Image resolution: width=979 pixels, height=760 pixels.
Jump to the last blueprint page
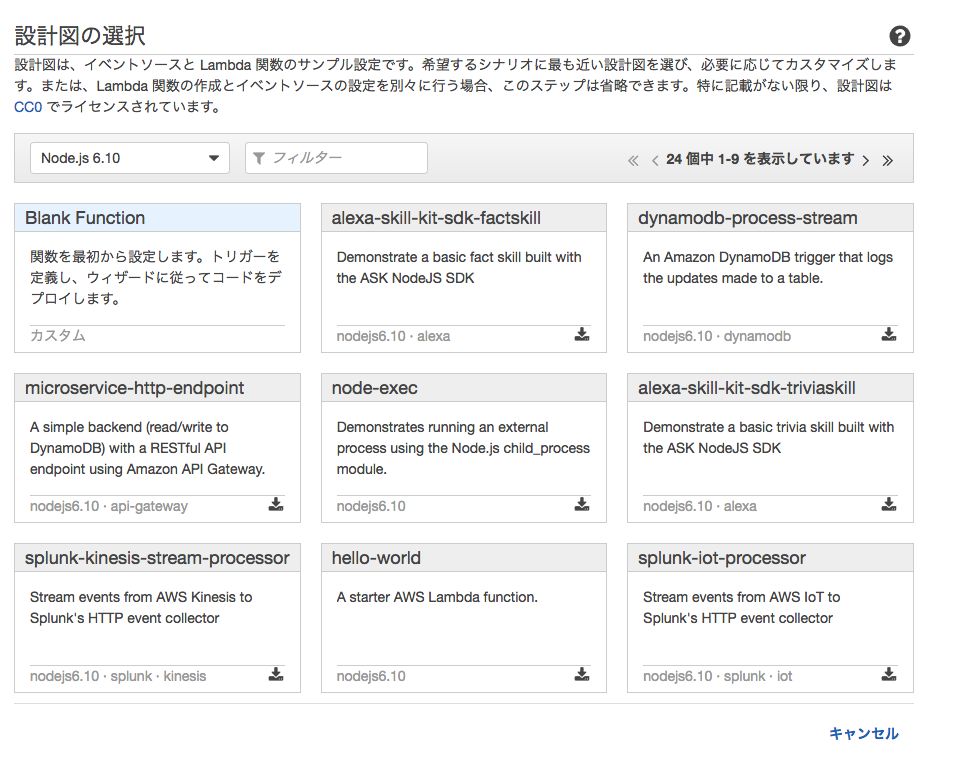[887, 158]
